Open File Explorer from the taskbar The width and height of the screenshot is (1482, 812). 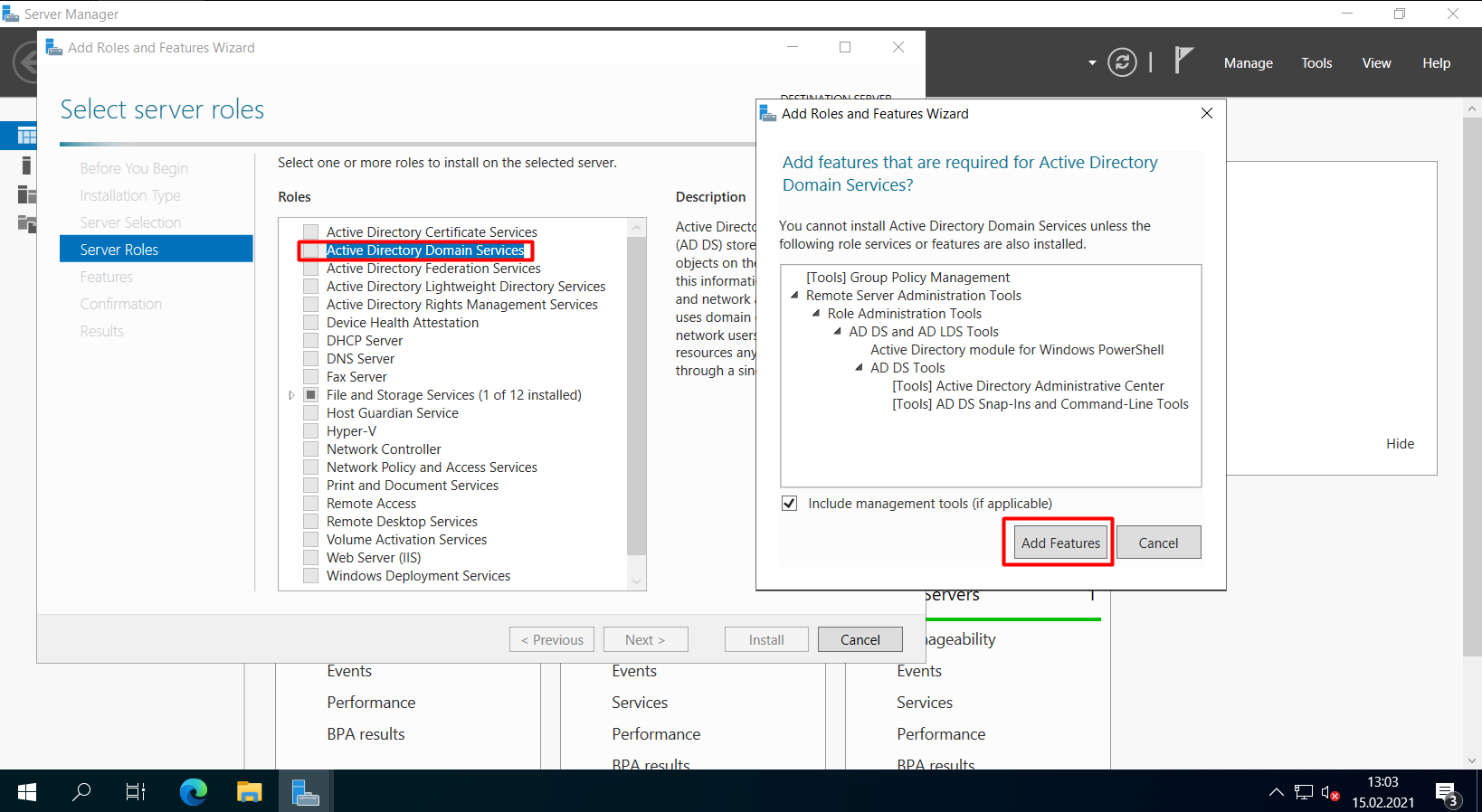click(x=249, y=792)
